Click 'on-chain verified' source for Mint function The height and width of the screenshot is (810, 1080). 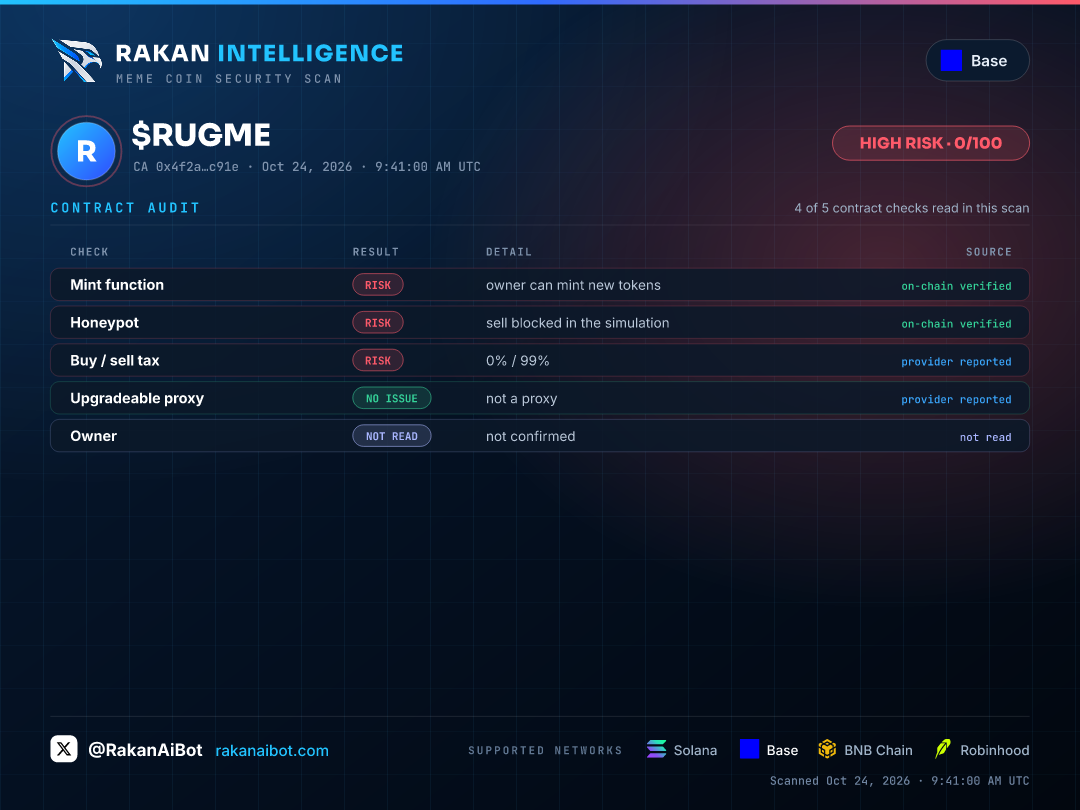coord(957,286)
